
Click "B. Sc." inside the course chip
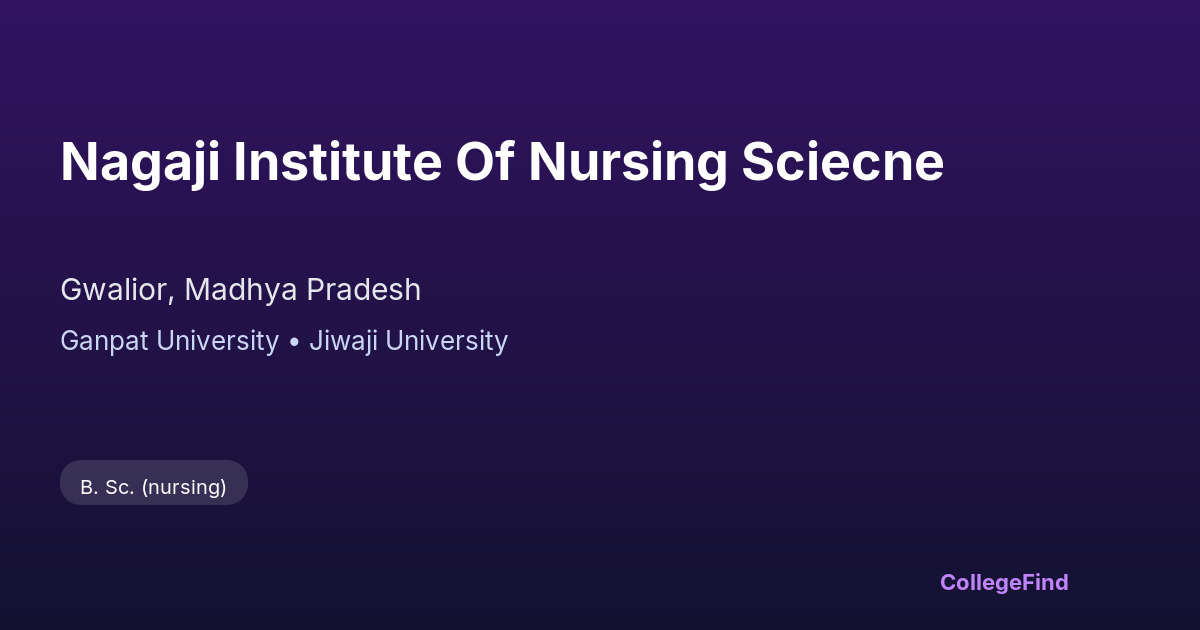point(107,487)
